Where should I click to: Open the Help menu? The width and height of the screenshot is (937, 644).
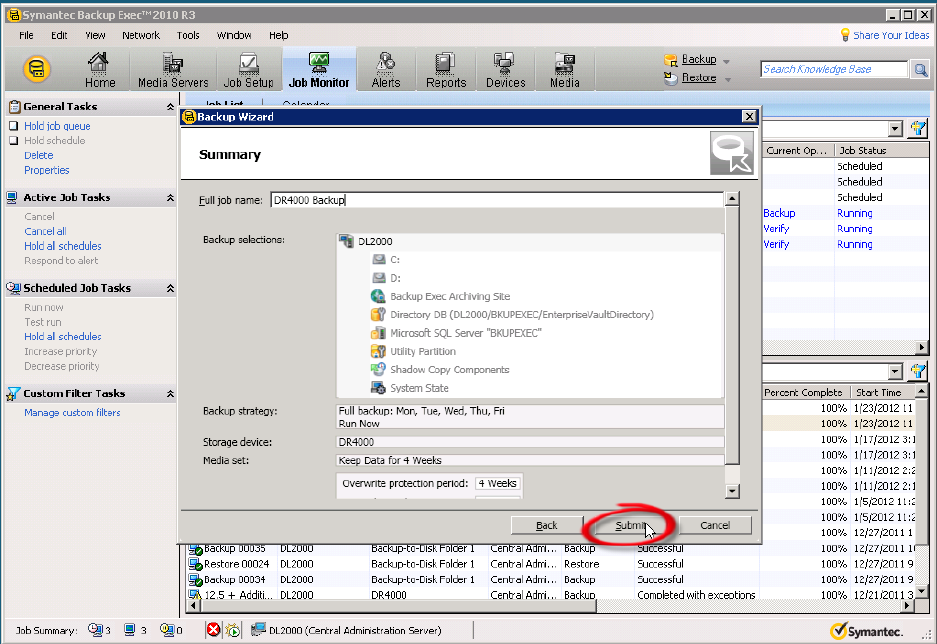(278, 35)
